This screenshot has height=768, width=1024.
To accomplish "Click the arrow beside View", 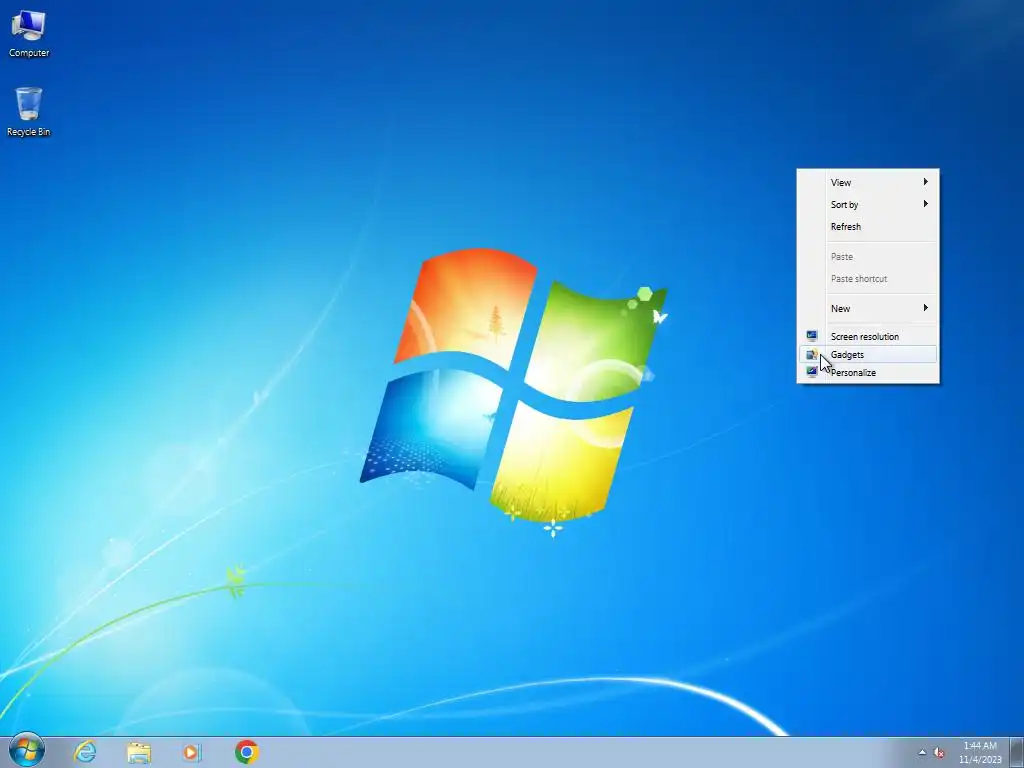I will [925, 182].
